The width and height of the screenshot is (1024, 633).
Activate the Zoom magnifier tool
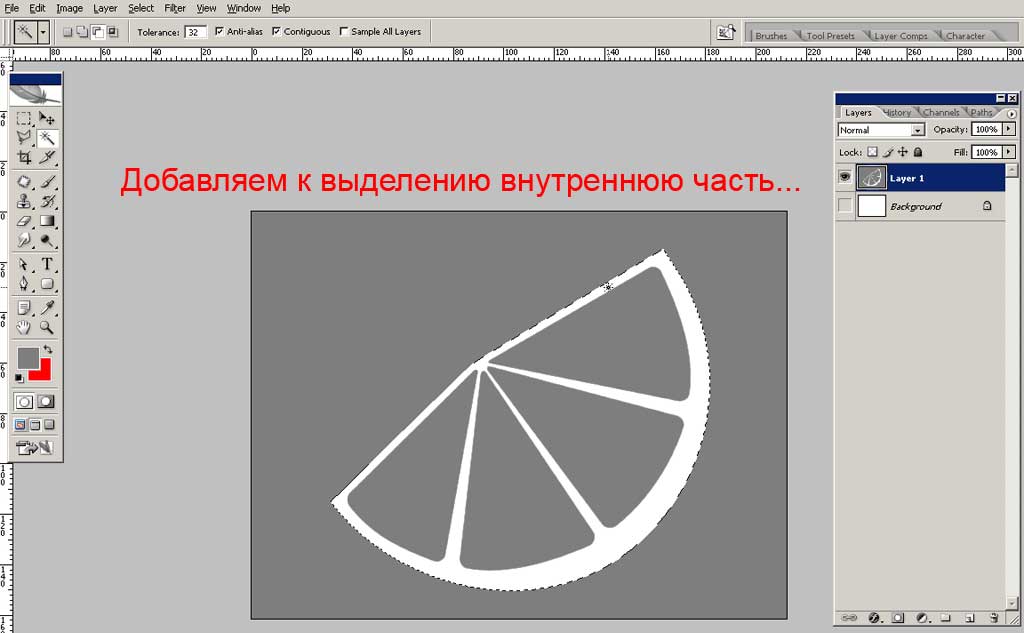click(46, 327)
